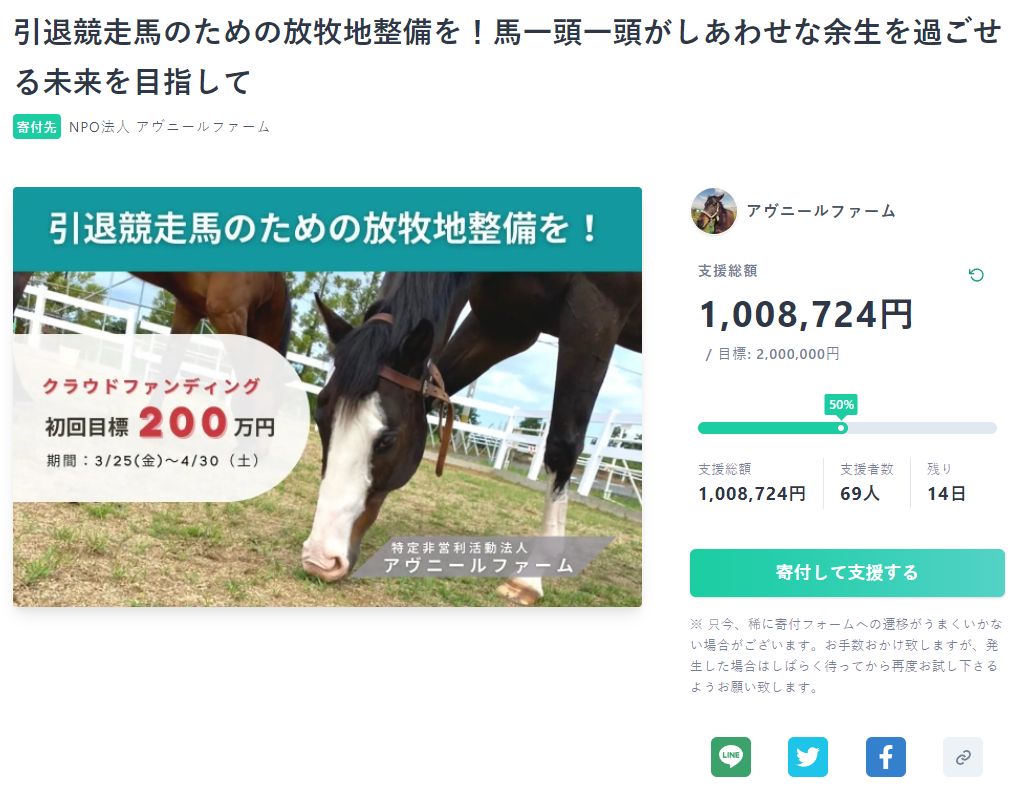Click the アヴニールファーム horse avatar
Viewport: 1016px width, 796px height.
[x=714, y=211]
